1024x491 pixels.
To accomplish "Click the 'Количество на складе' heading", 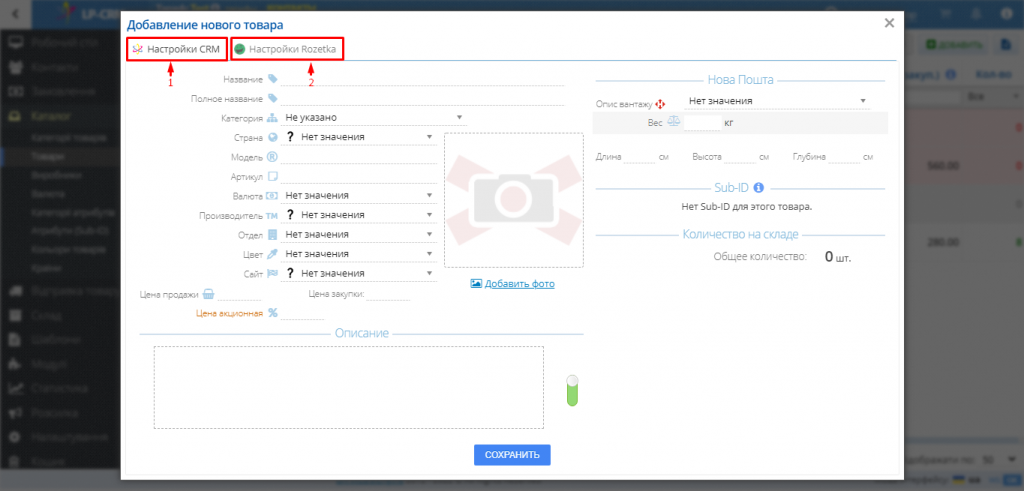I will tap(741, 234).
